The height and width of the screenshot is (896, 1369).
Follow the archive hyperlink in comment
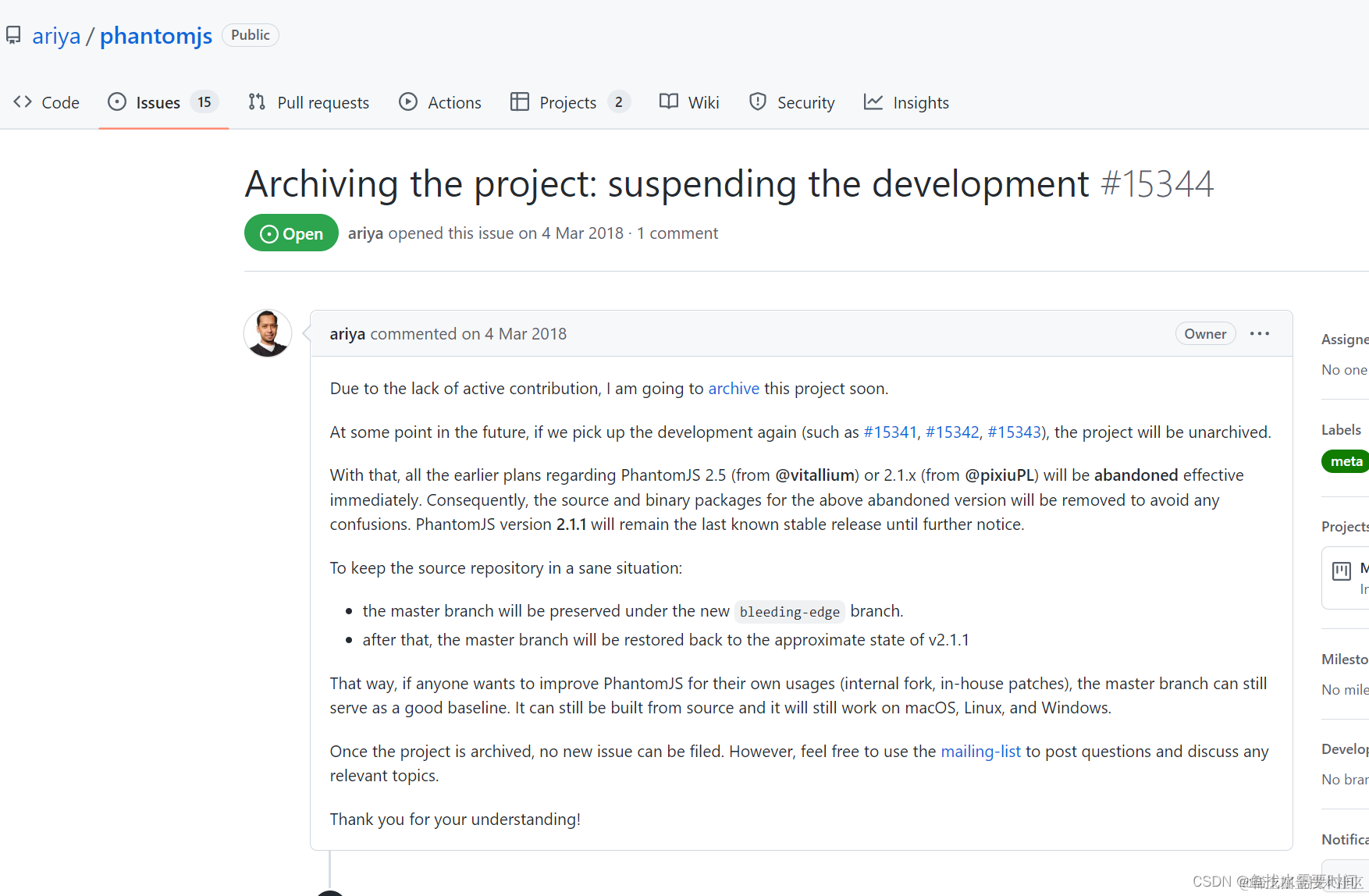[x=734, y=389]
